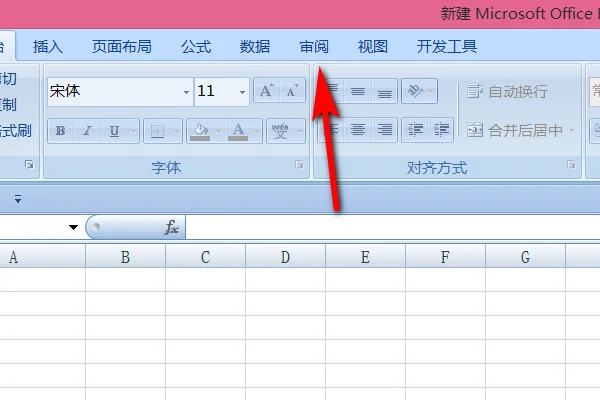Customize the Quick Access Toolbar dropdown

(x=18, y=199)
